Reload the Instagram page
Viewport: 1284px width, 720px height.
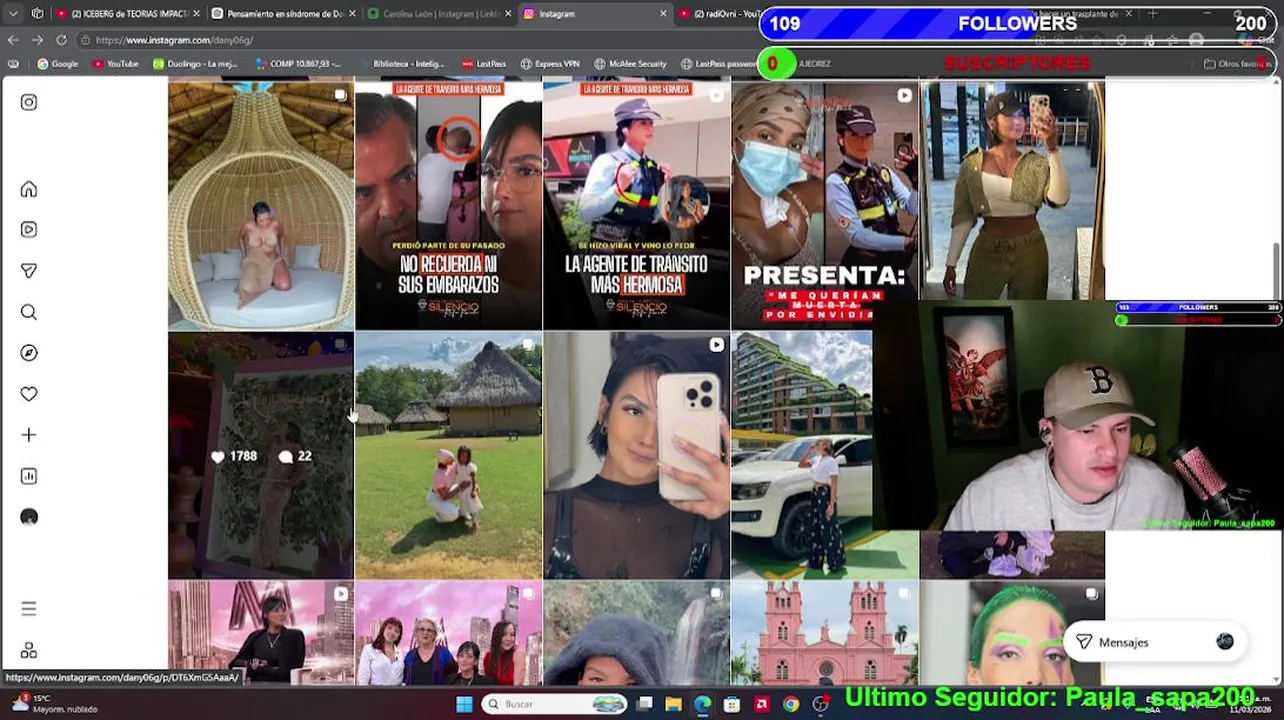[x=61, y=40]
